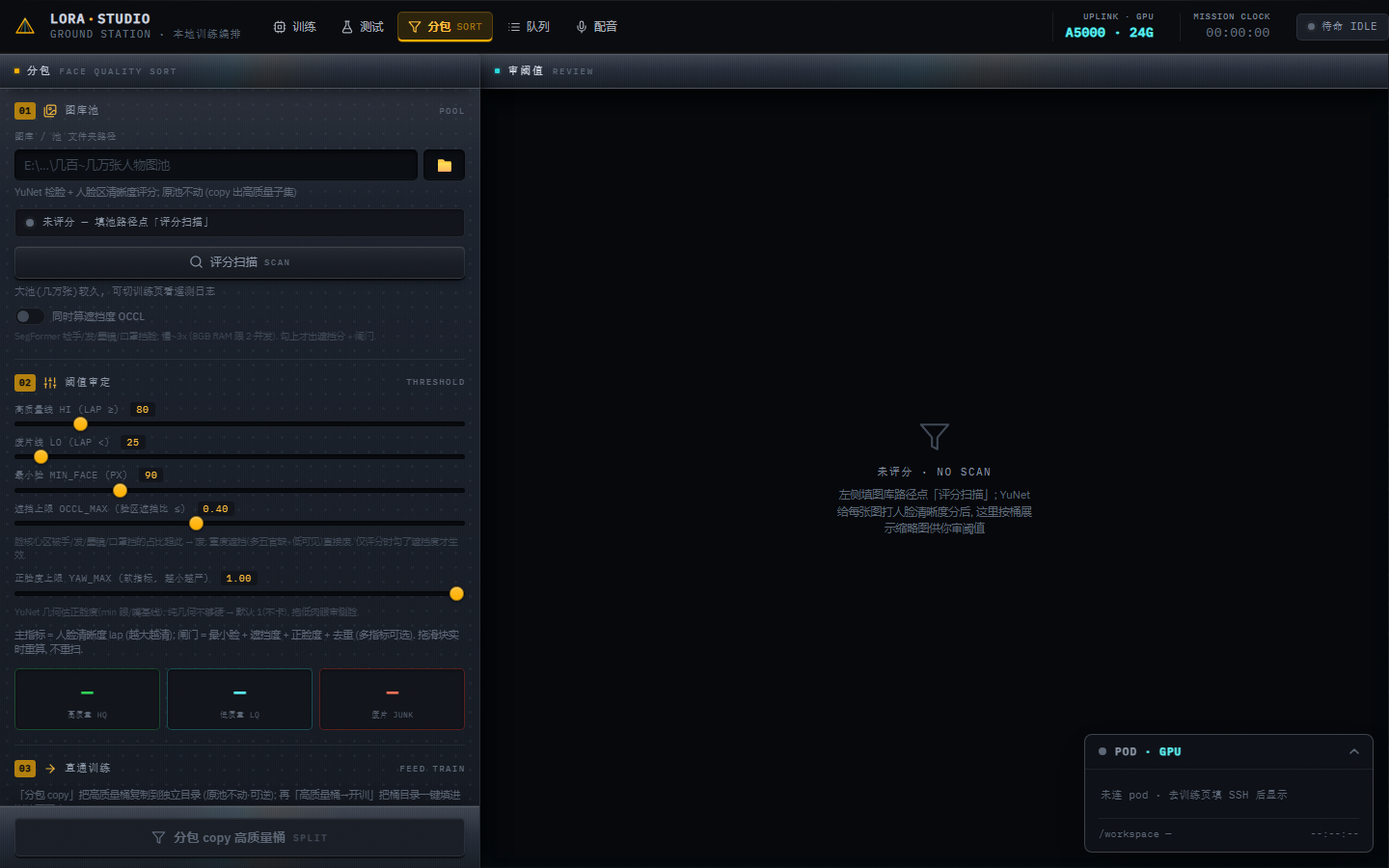Viewport: 1389px width, 868px height.
Task: Click the 分包 copy 高质量桶 SPLIT button
Action: tap(239, 837)
